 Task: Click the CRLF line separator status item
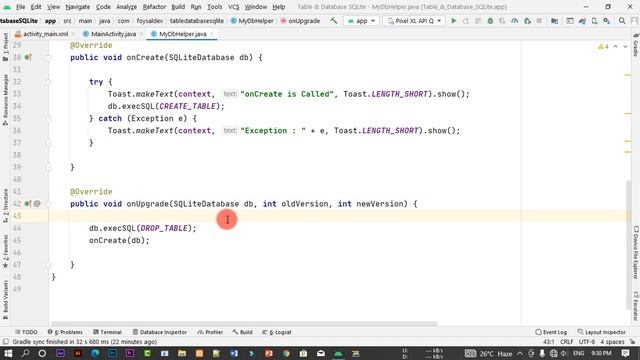coord(566,342)
